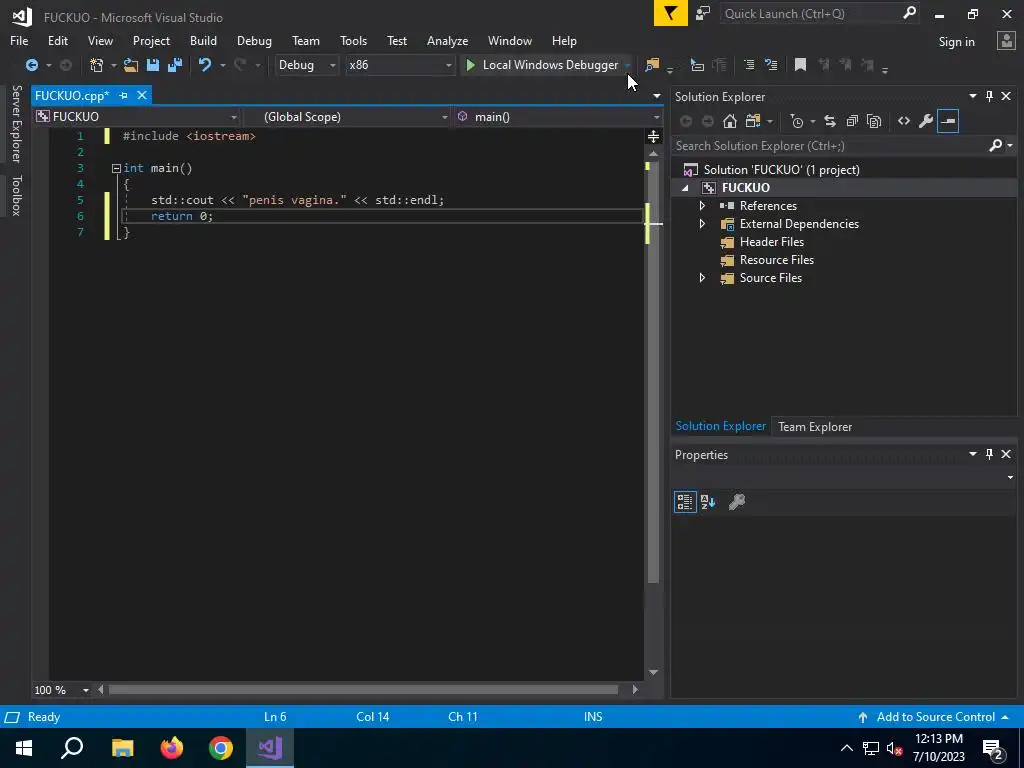Click the Alphabetical sort icon in Properties
The image size is (1024, 768).
point(708,502)
